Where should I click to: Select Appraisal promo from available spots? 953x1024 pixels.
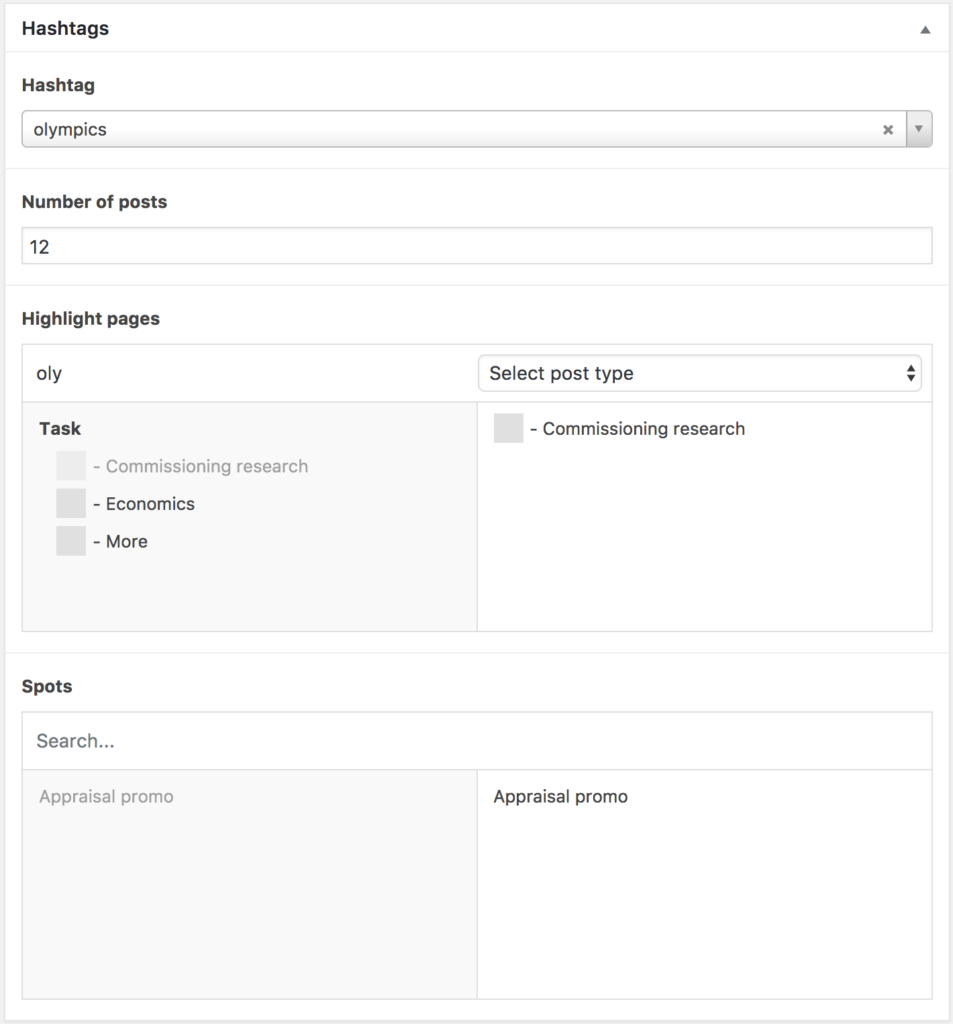click(106, 796)
